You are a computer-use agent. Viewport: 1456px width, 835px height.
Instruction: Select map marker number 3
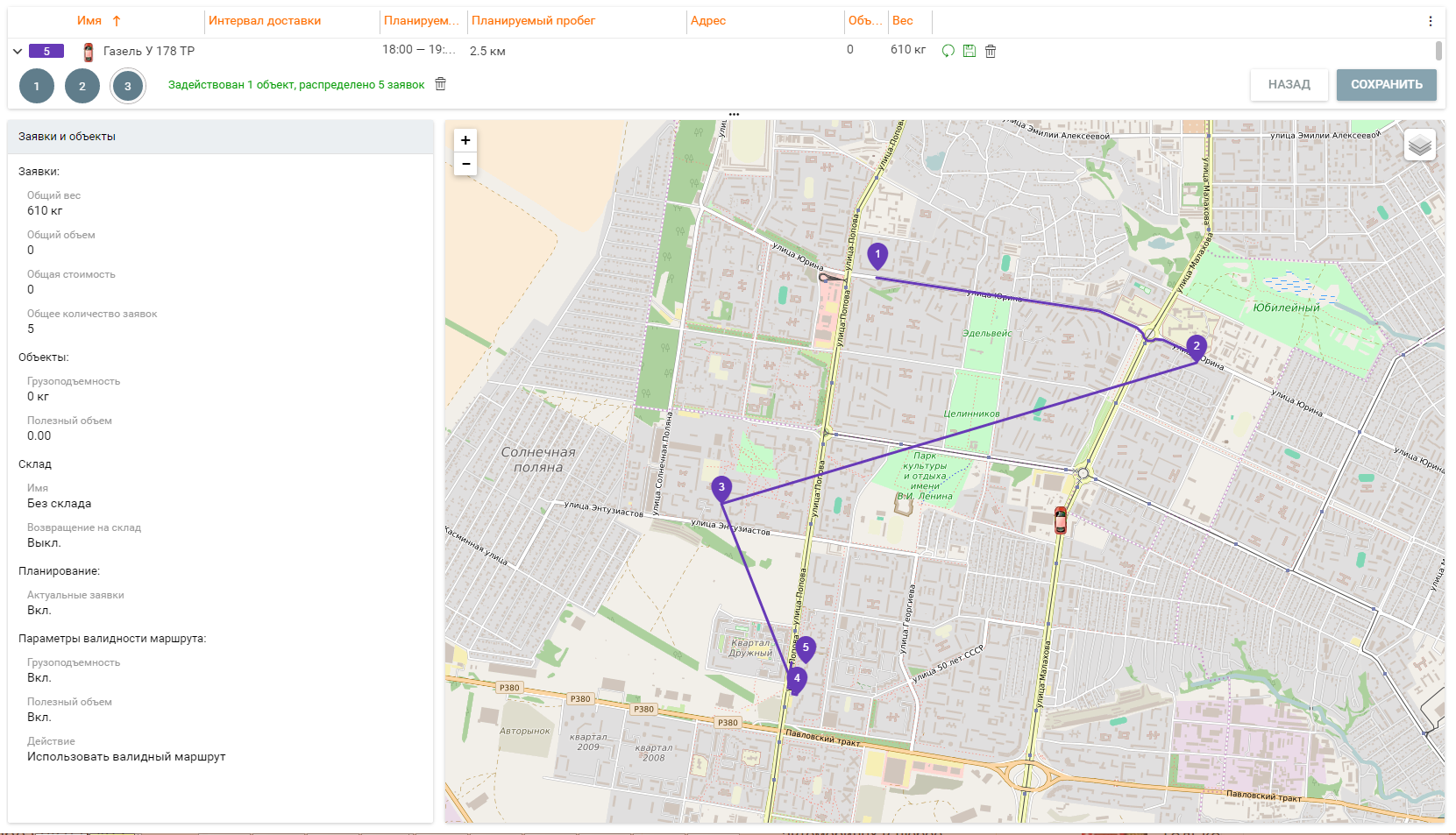coord(721,488)
